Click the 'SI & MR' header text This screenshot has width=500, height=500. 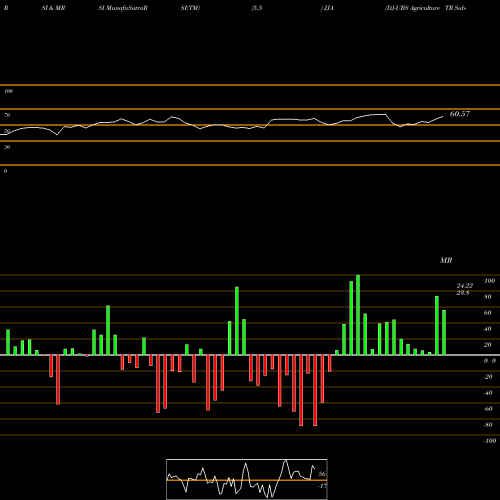click(53, 8)
